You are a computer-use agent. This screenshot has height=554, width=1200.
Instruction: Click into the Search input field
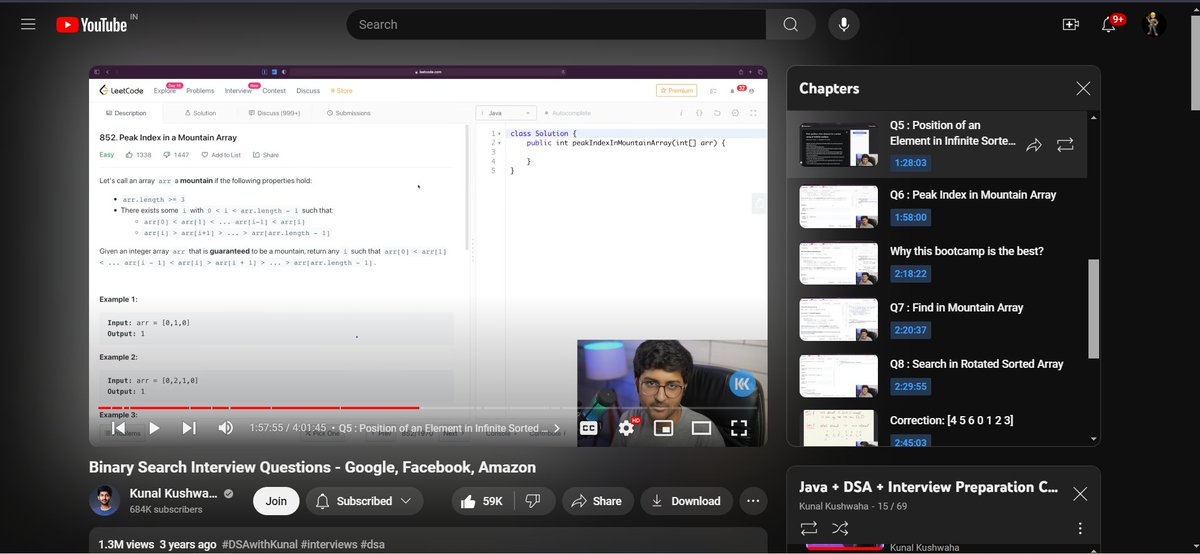click(x=556, y=24)
